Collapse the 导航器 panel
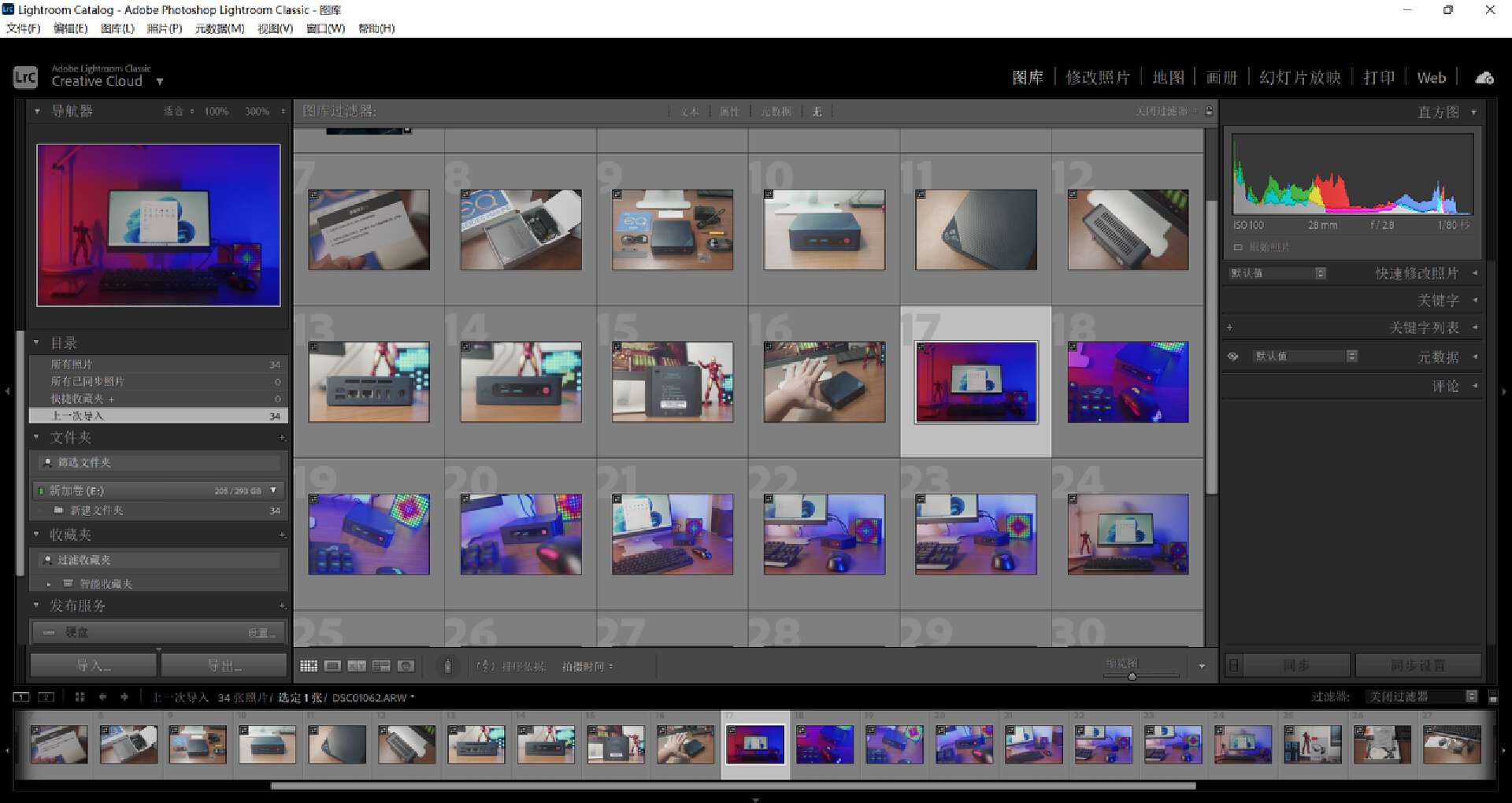The image size is (1512, 803). 37,111
